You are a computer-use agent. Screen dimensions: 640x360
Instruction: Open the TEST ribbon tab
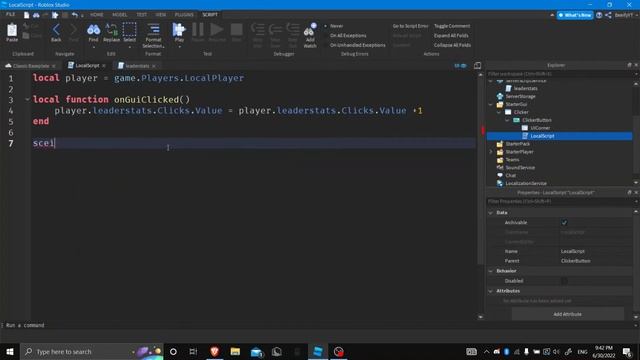click(x=142, y=15)
